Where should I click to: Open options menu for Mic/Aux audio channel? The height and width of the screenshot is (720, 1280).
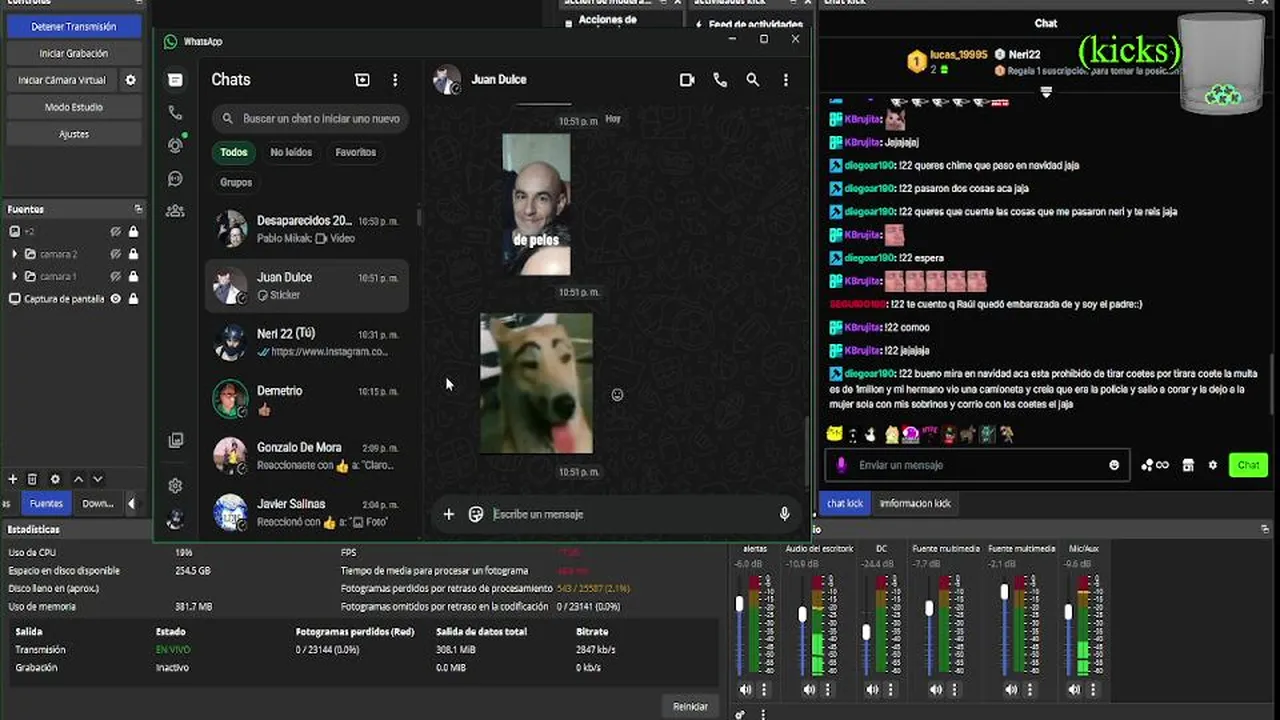[x=1093, y=690]
